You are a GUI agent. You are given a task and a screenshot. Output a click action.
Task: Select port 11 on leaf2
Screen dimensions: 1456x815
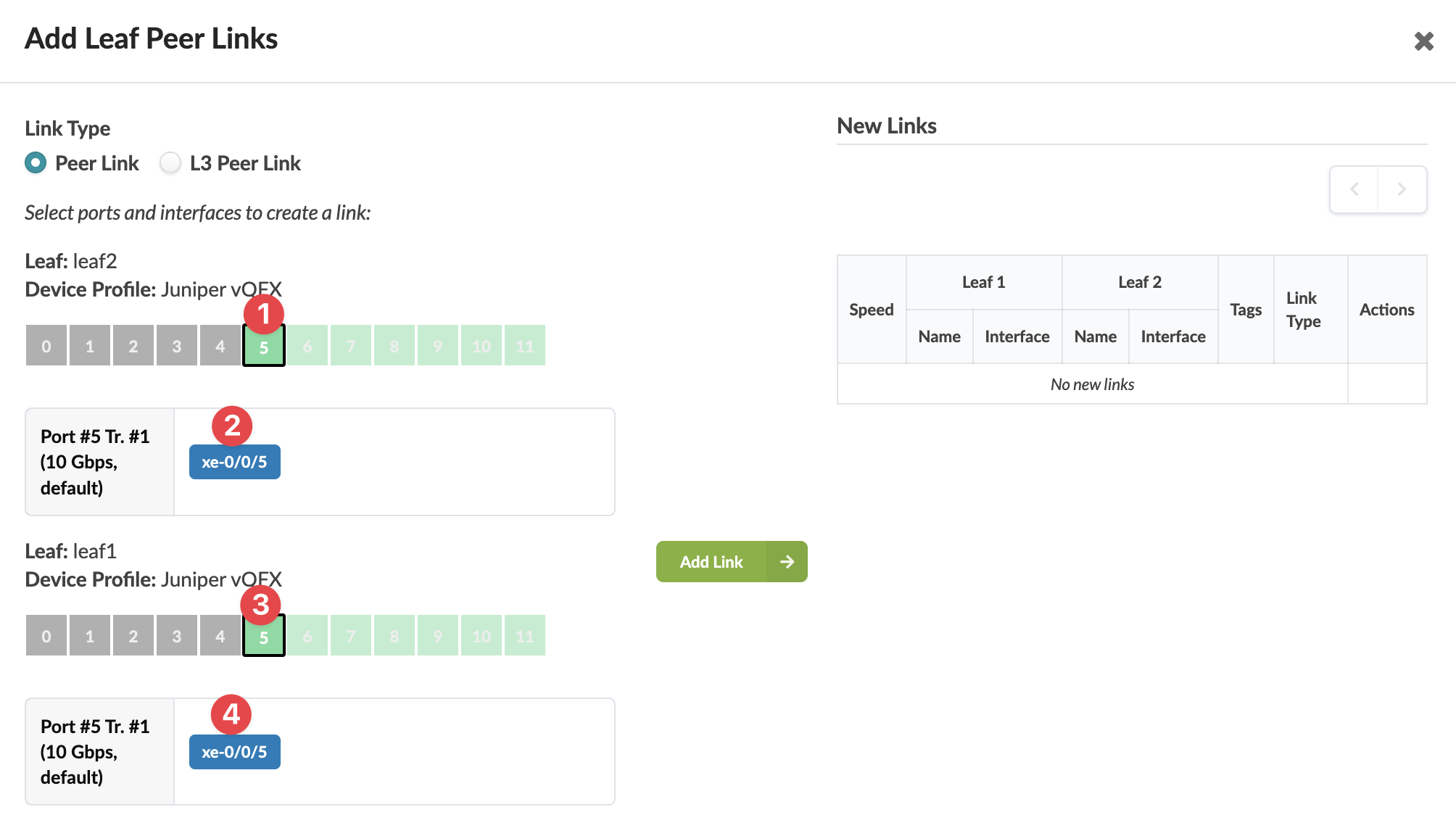click(525, 346)
